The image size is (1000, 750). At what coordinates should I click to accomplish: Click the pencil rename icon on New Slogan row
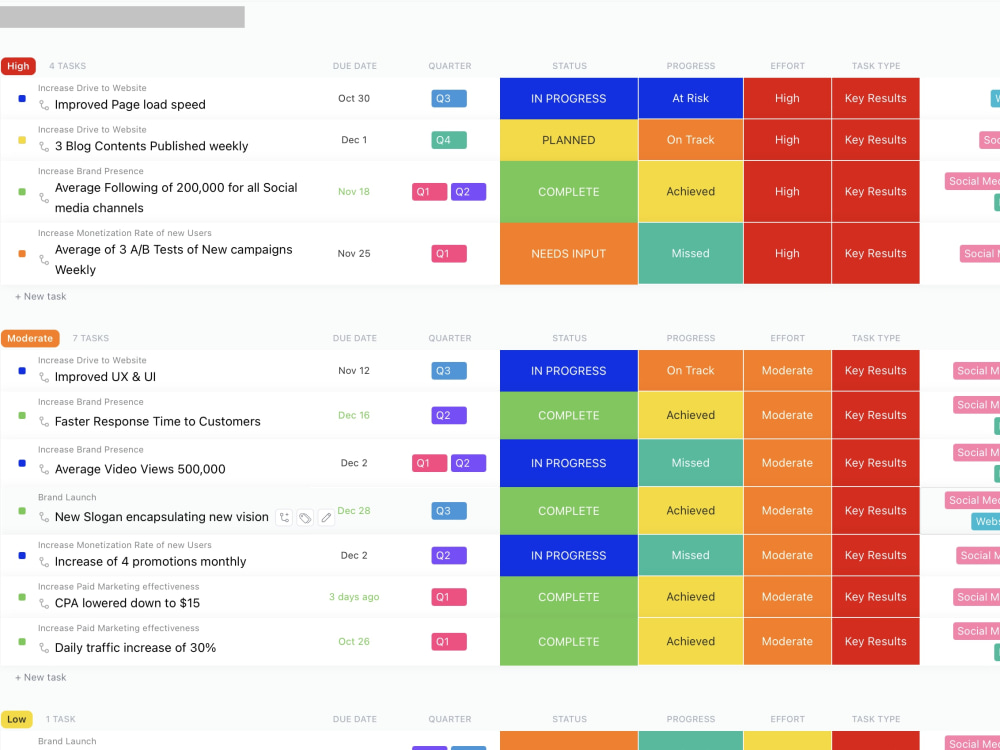click(326, 518)
